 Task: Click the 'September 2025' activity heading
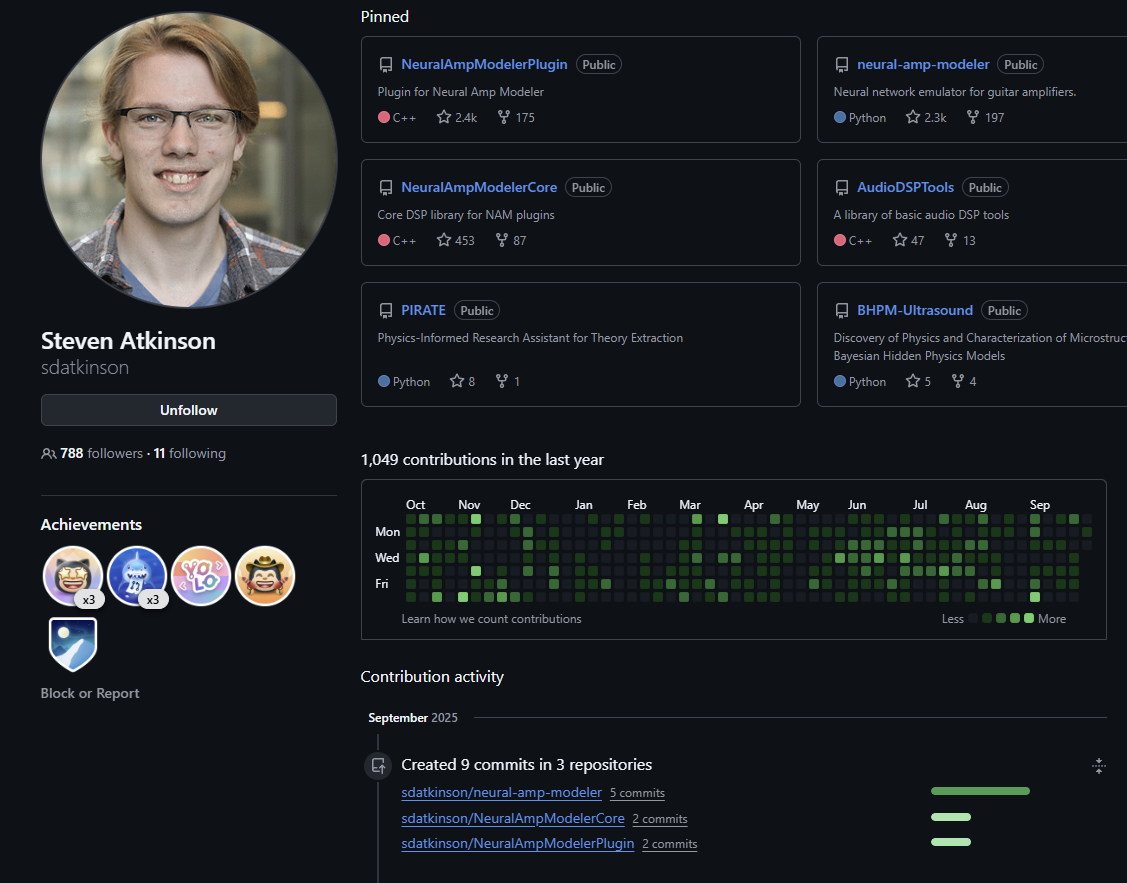pos(413,718)
